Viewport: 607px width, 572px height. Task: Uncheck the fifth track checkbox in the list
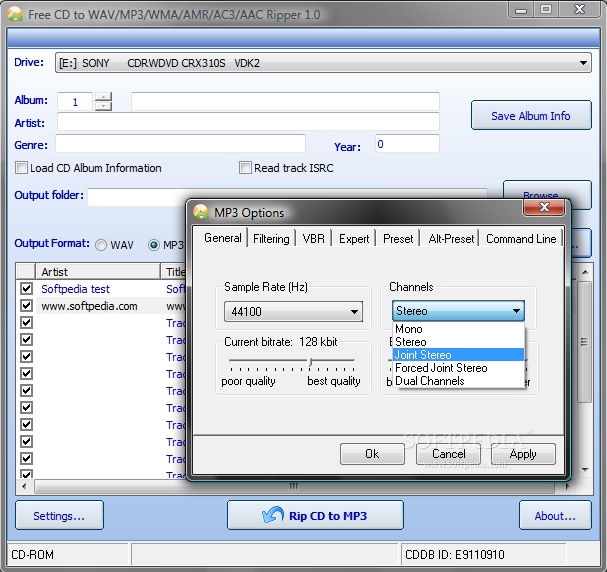point(26,356)
